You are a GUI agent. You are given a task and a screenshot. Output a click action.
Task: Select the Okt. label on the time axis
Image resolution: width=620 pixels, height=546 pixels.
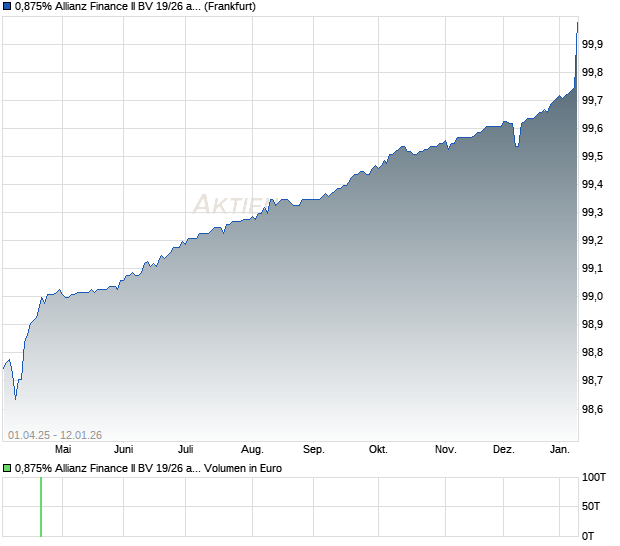point(378,450)
